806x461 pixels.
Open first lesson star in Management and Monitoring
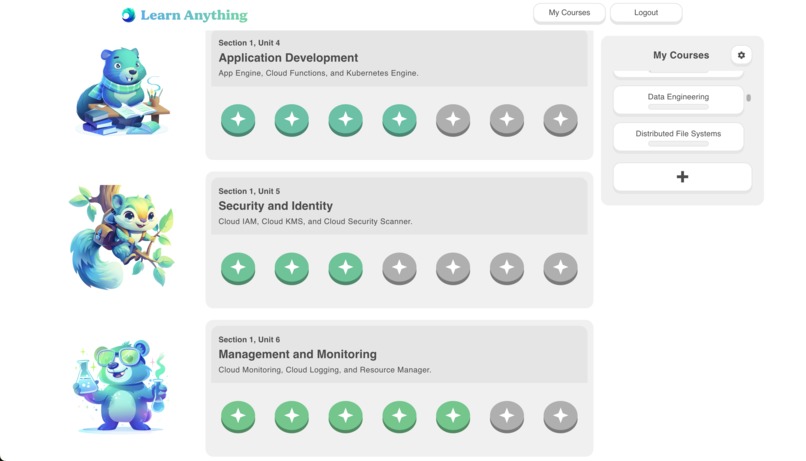(x=238, y=417)
